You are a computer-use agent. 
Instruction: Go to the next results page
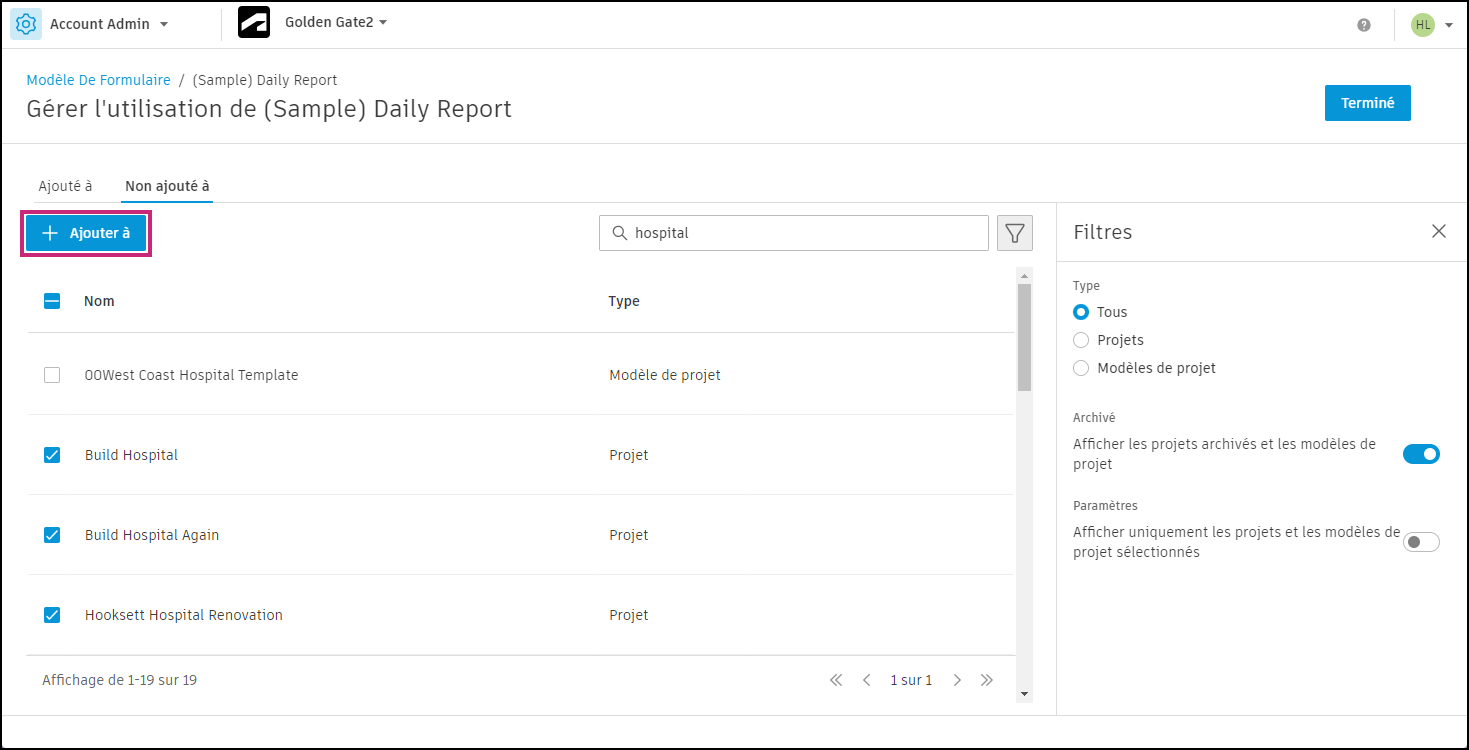[x=957, y=680]
